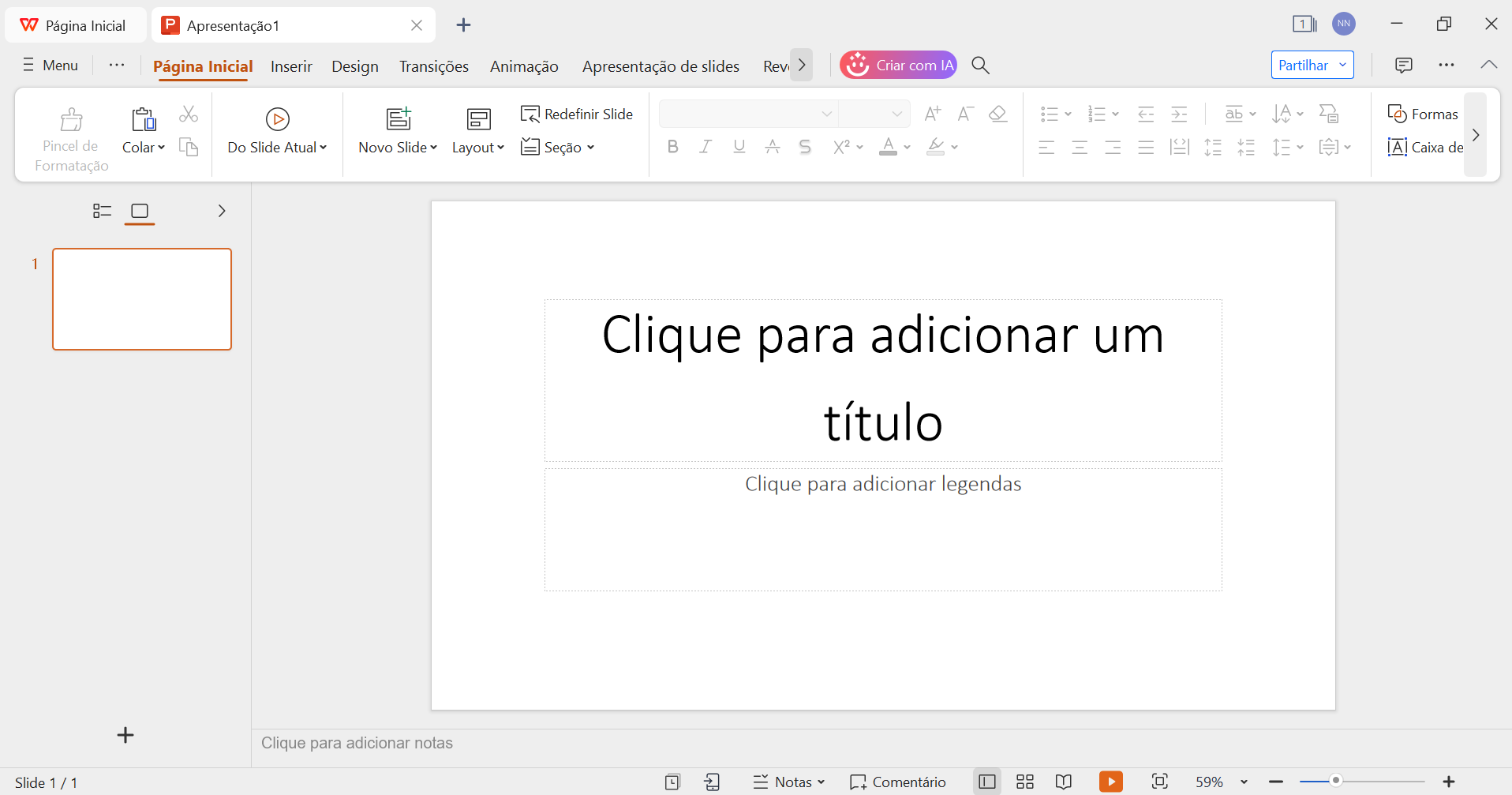
Task: Click the decrease paragraph spacing icon
Action: [x=1246, y=147]
